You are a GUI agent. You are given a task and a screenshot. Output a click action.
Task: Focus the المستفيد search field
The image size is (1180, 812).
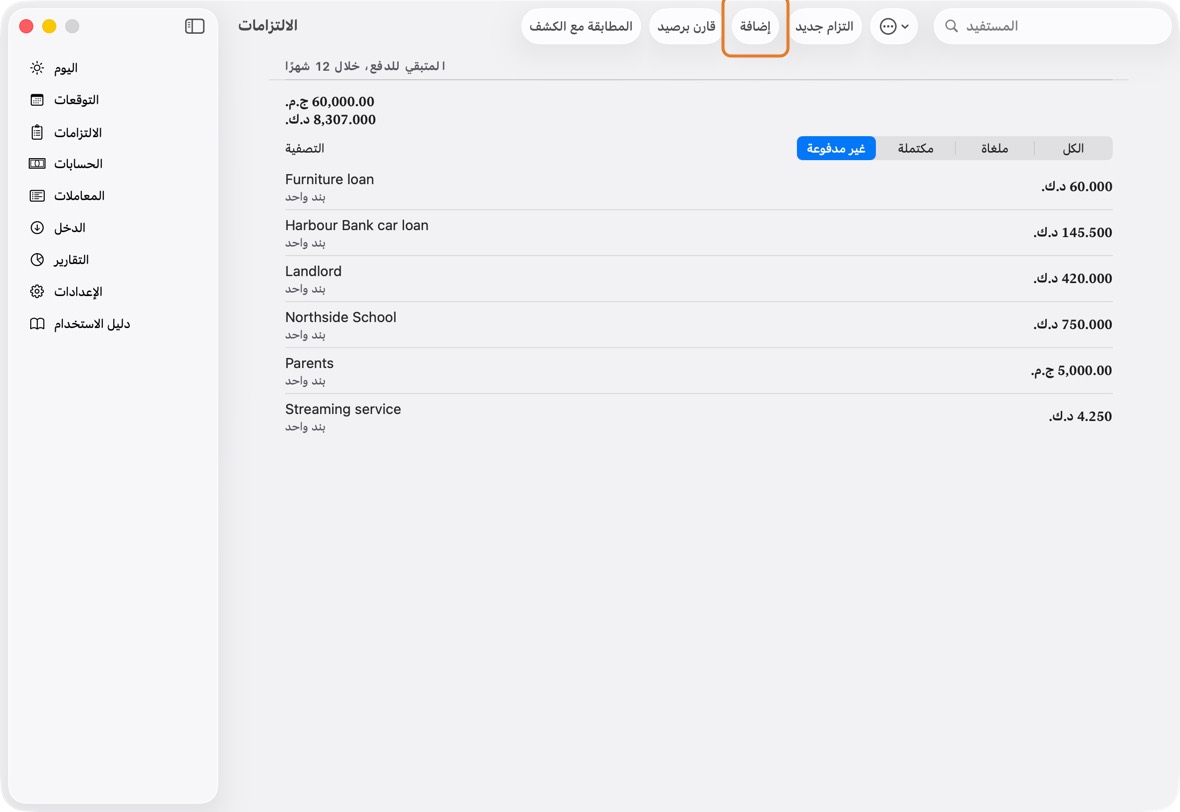click(x=1053, y=26)
